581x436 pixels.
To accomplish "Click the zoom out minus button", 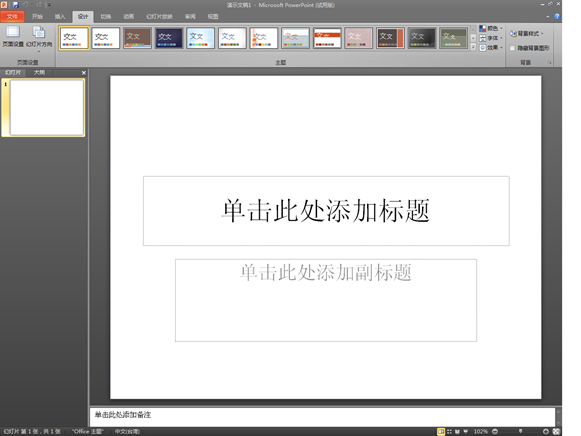I will [495, 432].
